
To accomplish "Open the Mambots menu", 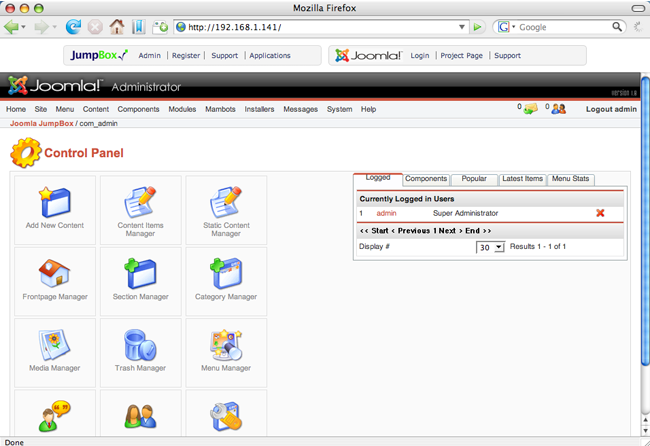I will [220, 109].
